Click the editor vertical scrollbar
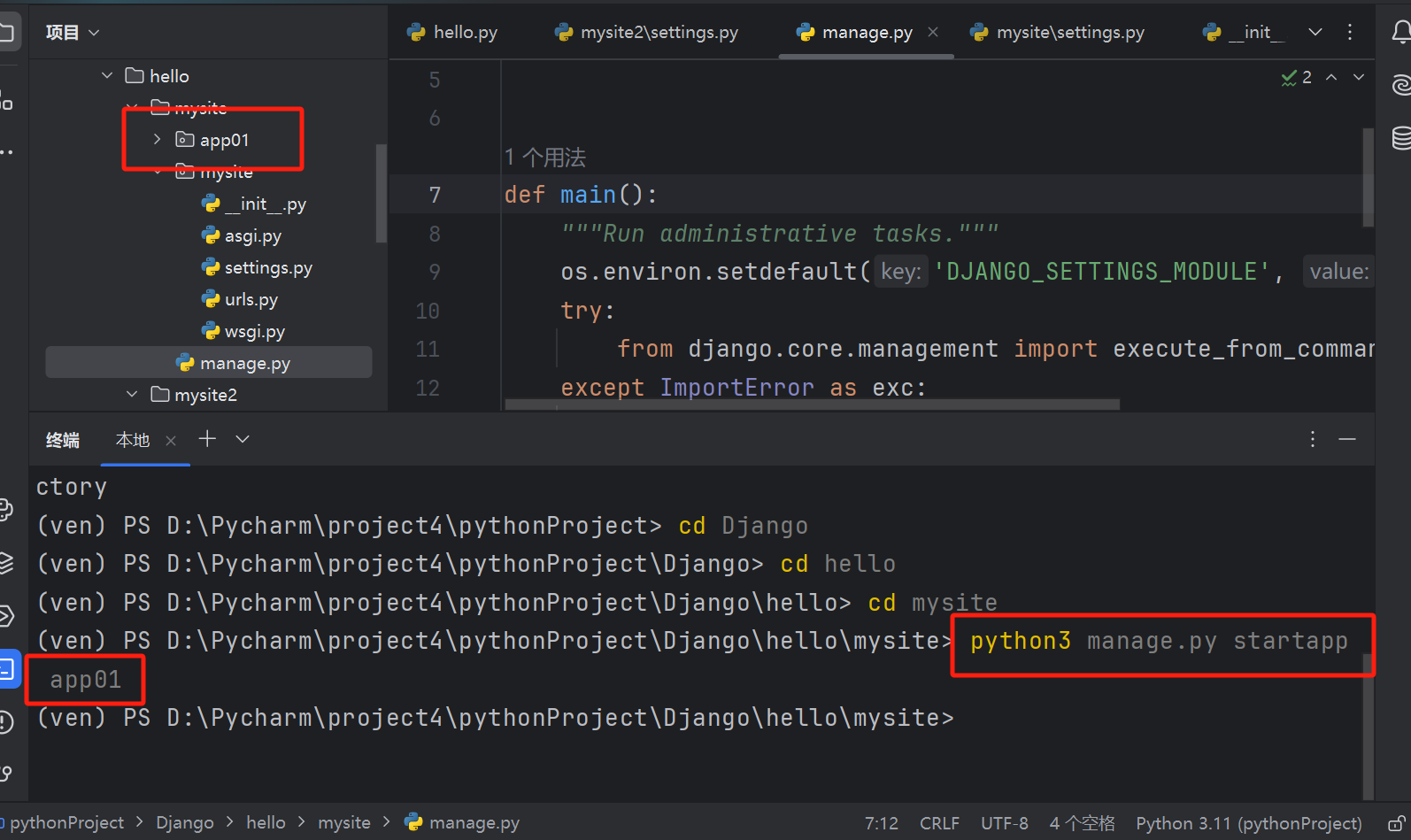 [1368, 177]
